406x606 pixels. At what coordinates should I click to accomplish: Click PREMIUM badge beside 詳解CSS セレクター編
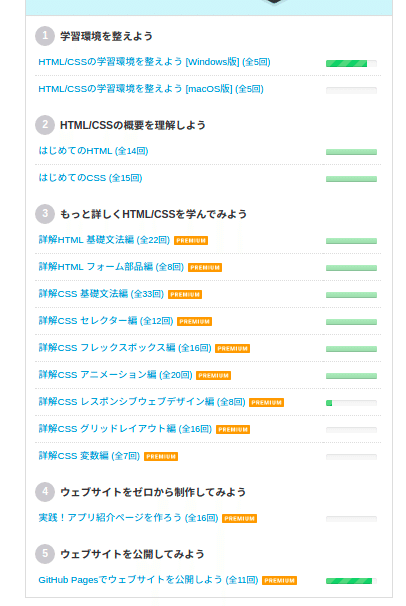194,322
